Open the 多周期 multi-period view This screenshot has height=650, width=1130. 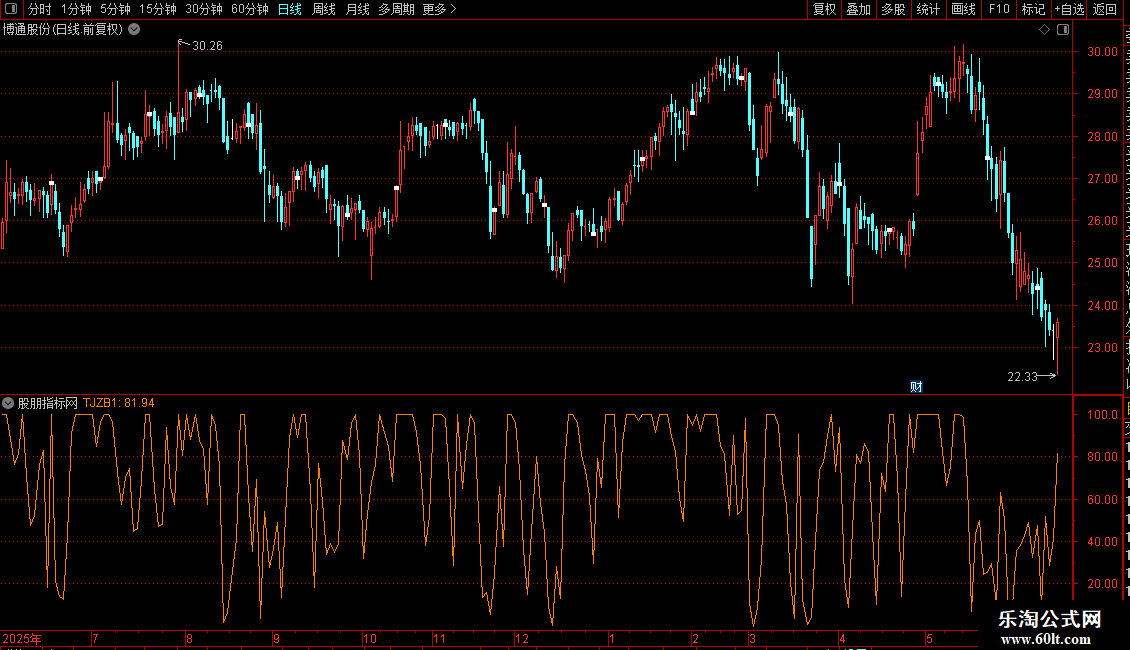(396, 9)
